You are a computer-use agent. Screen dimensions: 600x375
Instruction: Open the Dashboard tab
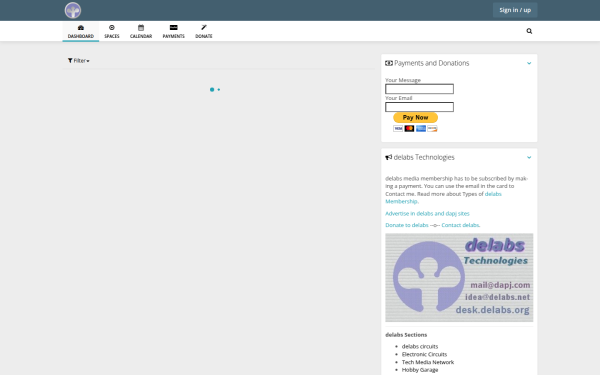tap(81, 32)
